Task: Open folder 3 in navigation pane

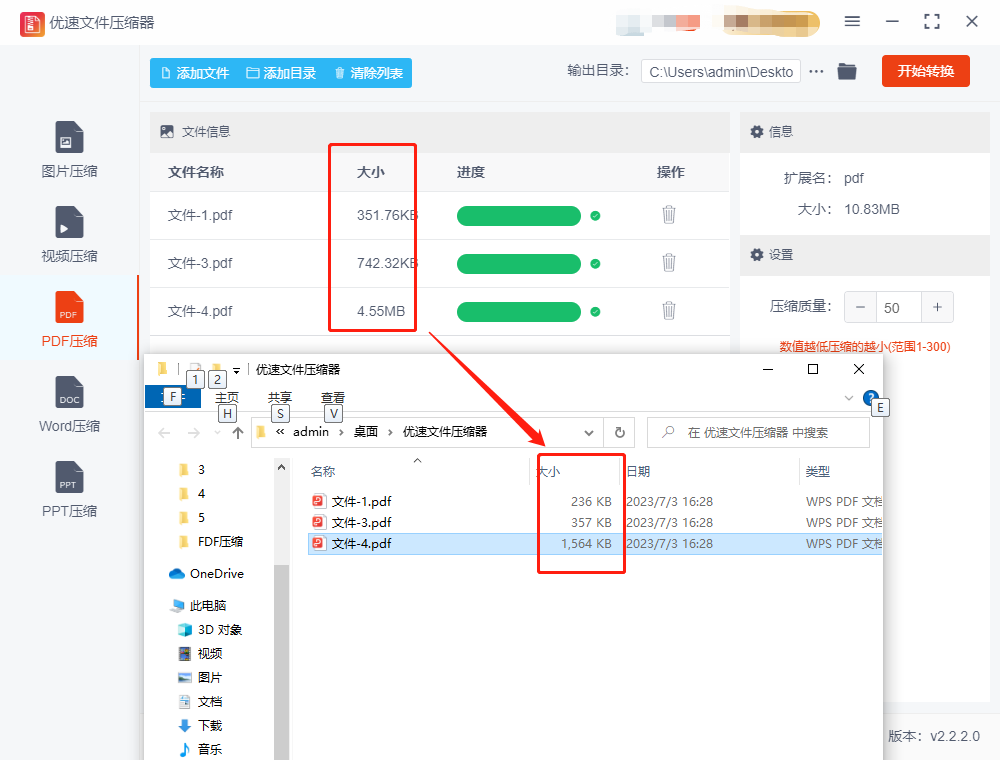Action: (x=191, y=470)
